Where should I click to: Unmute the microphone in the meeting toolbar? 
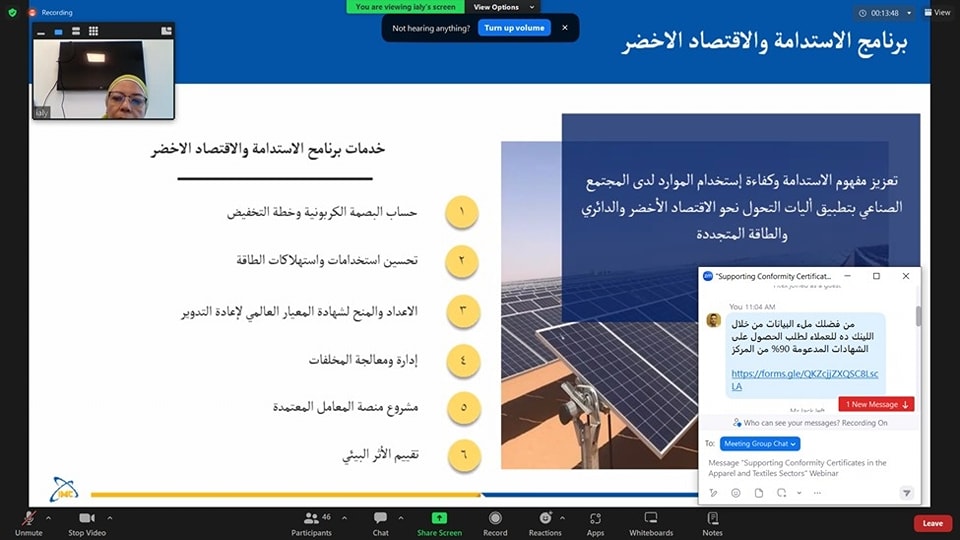coord(28,518)
